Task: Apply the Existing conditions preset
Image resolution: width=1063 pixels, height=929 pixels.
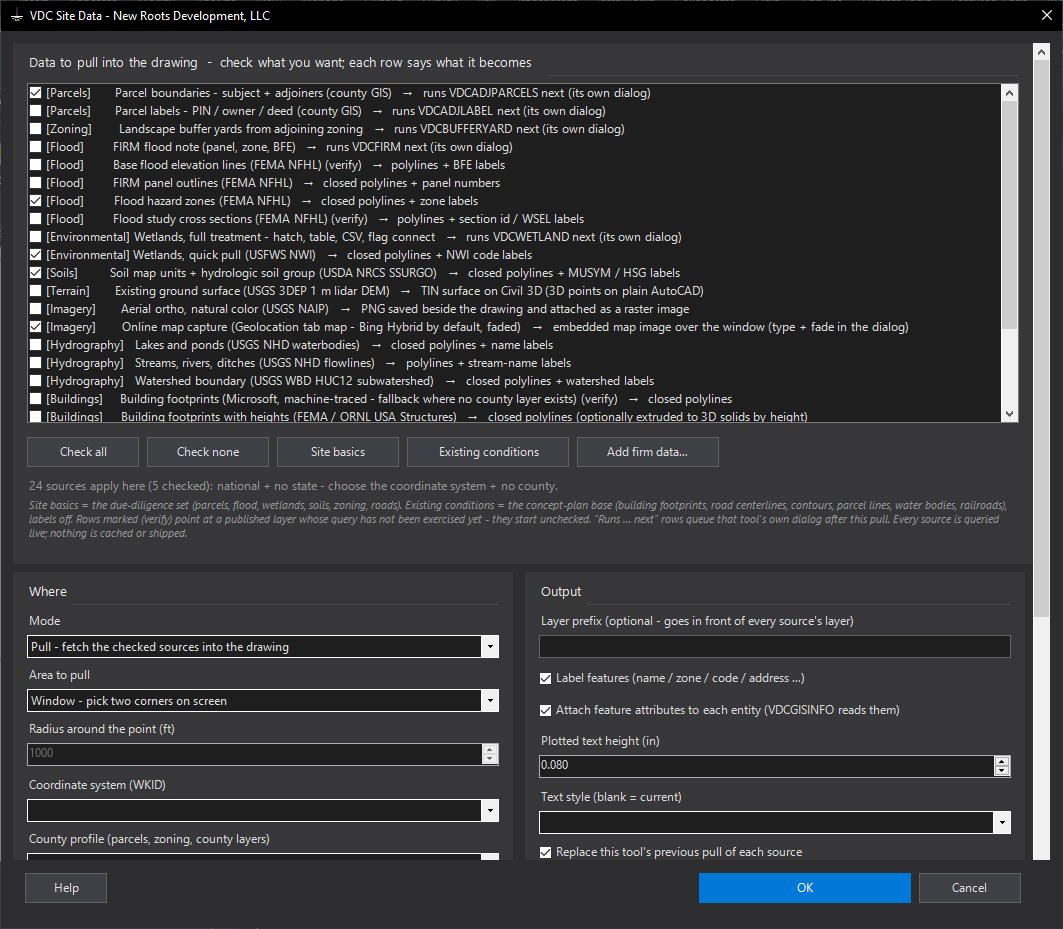Action: [x=488, y=452]
